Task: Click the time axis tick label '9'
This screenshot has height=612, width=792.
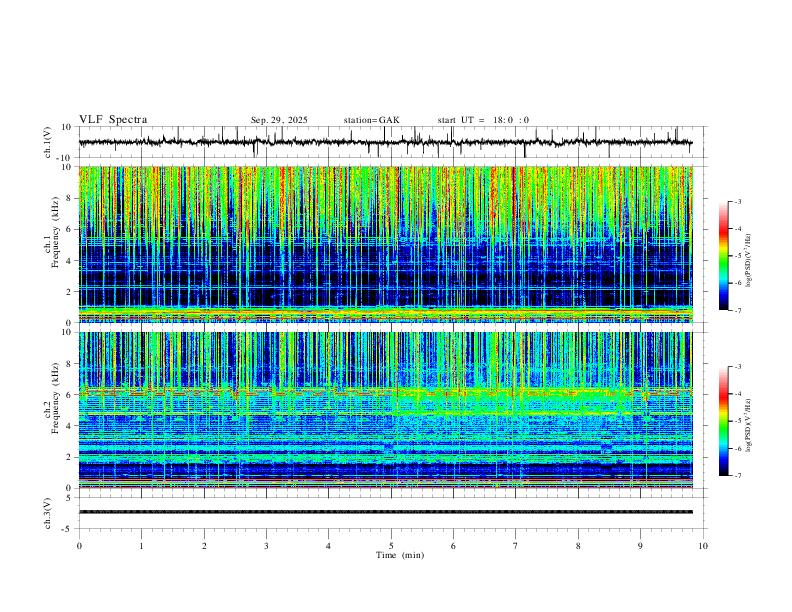Action: point(640,546)
